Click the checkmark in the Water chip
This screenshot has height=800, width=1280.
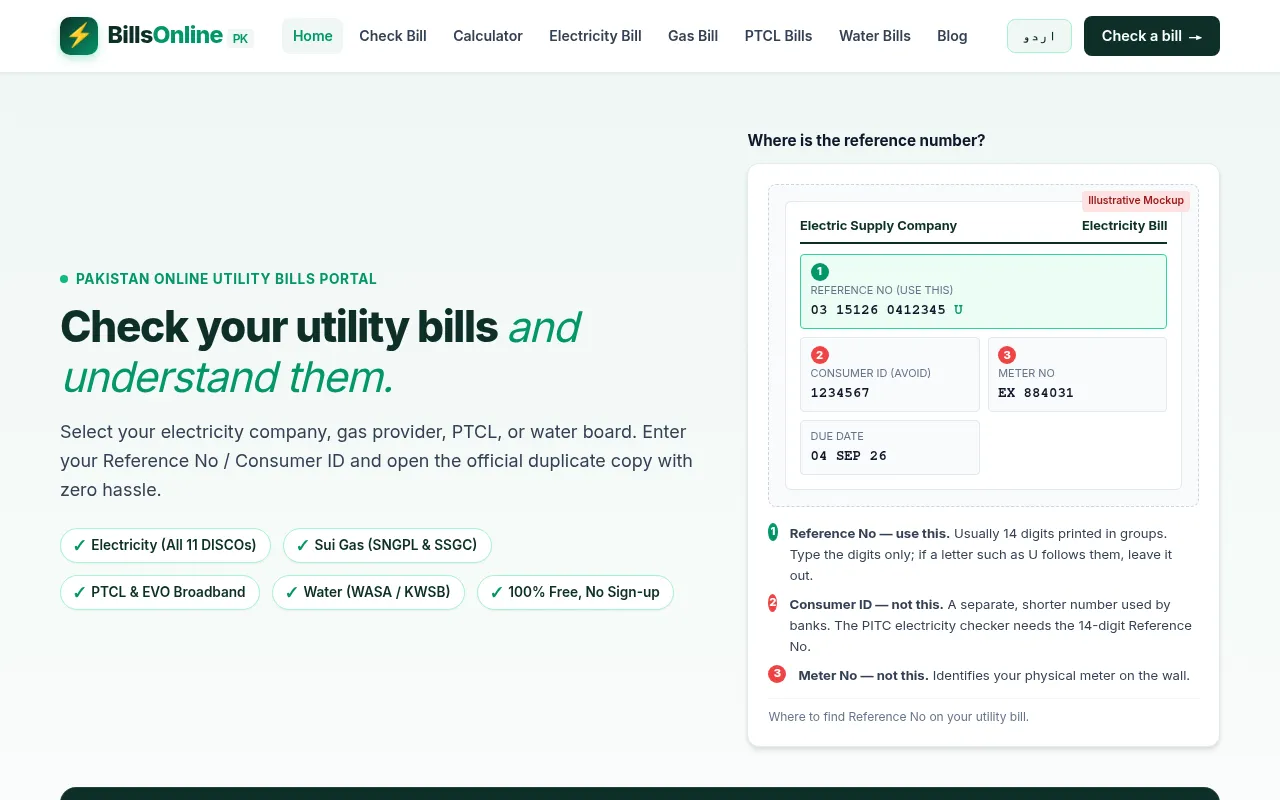tap(291, 593)
